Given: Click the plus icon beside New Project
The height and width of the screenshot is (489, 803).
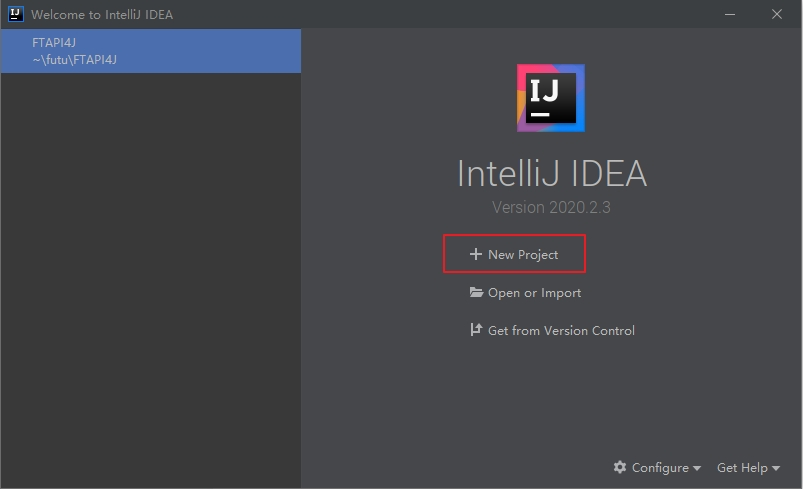Looking at the screenshot, I should (x=476, y=255).
